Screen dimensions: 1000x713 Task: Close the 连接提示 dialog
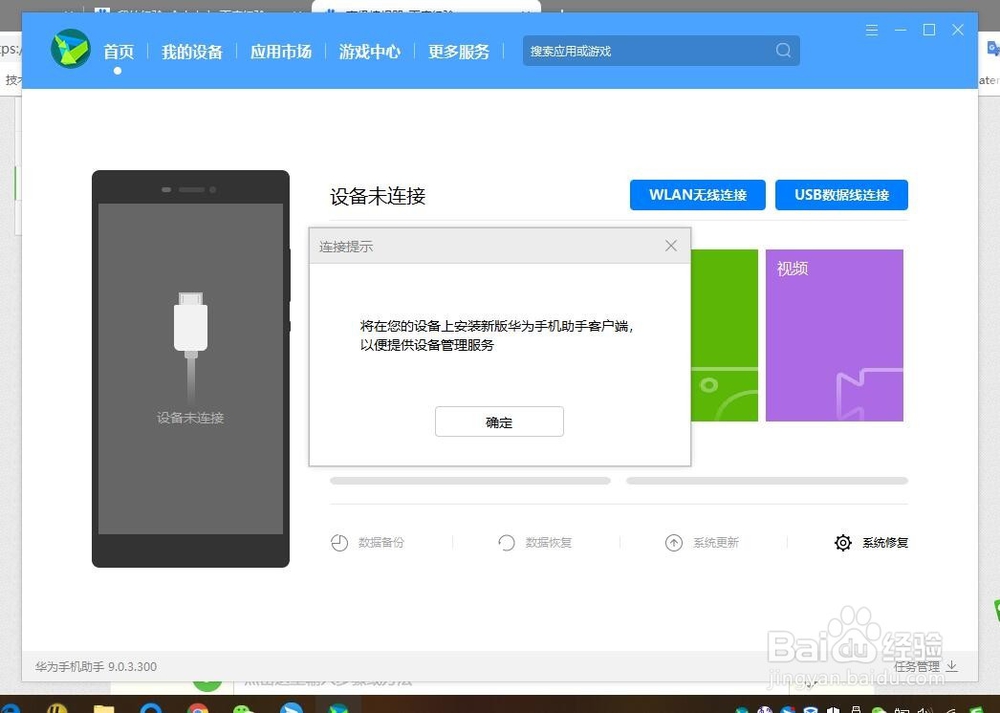[671, 246]
